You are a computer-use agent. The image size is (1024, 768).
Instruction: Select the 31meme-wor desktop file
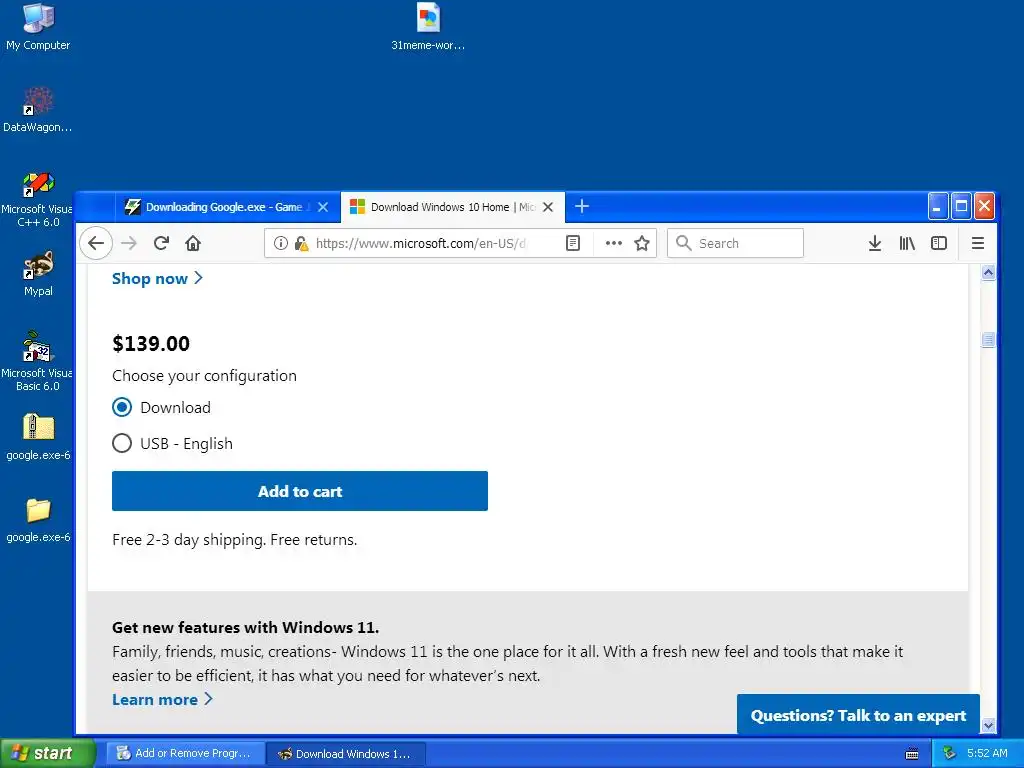(428, 27)
